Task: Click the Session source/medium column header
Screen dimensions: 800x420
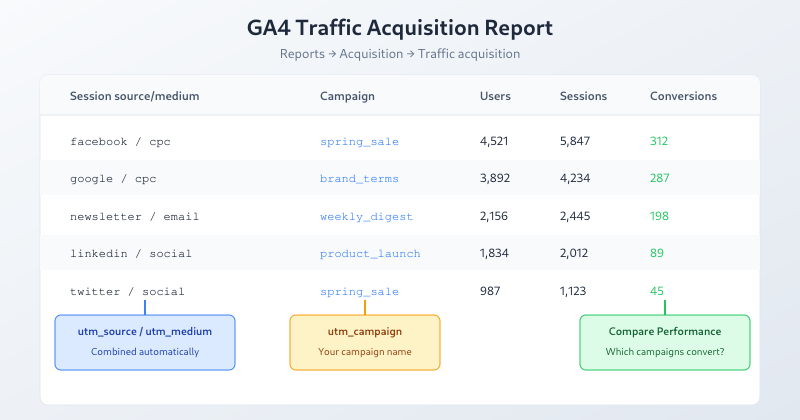Action: coord(135,96)
